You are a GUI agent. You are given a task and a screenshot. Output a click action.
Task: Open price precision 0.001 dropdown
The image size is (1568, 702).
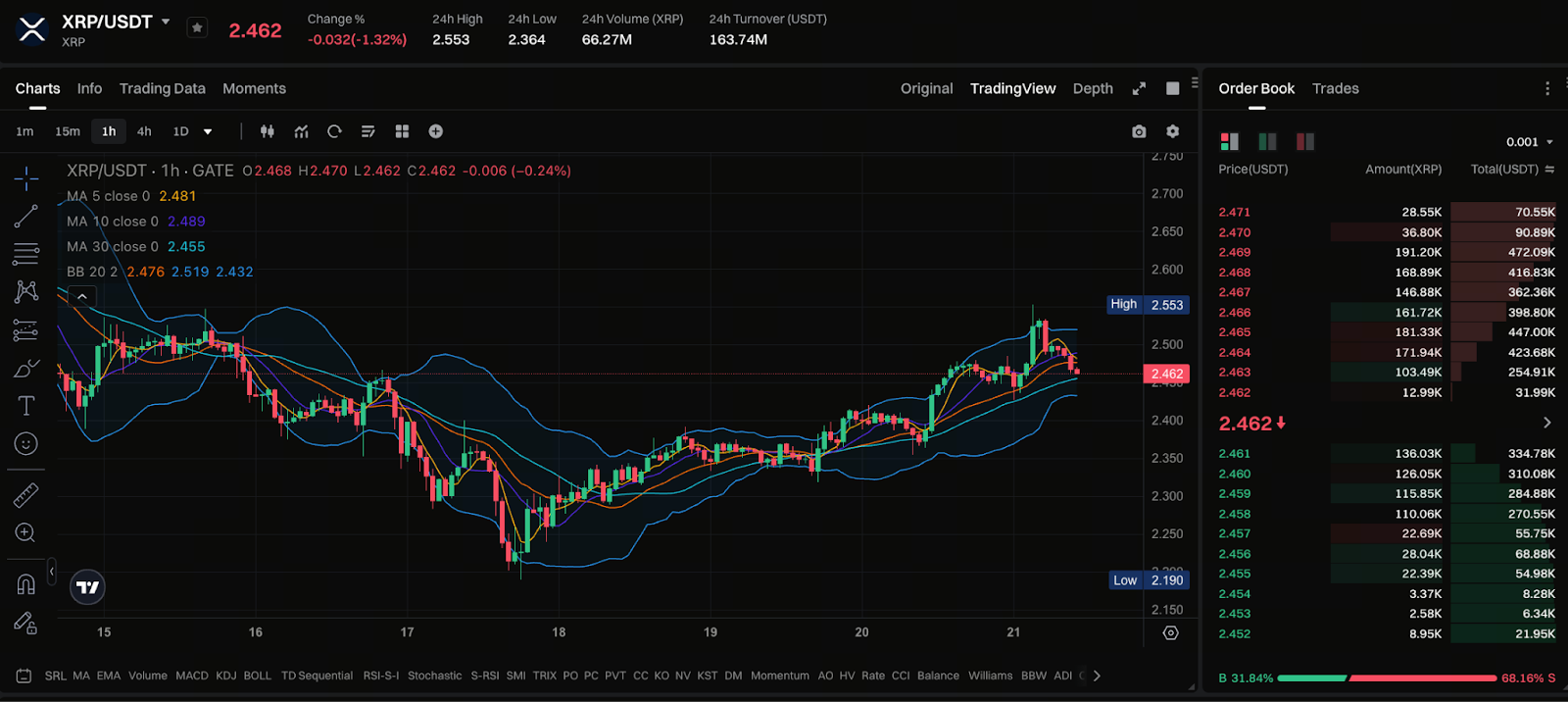(1529, 142)
